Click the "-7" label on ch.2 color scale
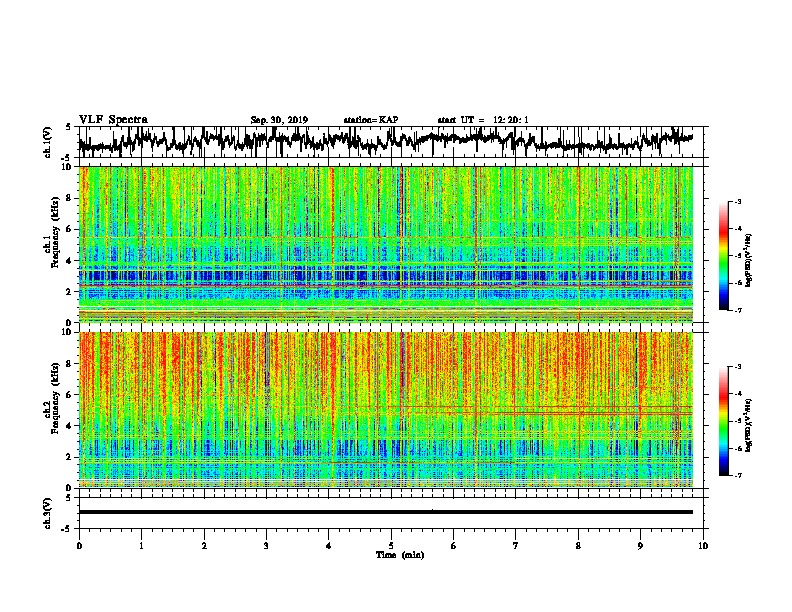This screenshot has height=612, width=792. (x=738, y=476)
